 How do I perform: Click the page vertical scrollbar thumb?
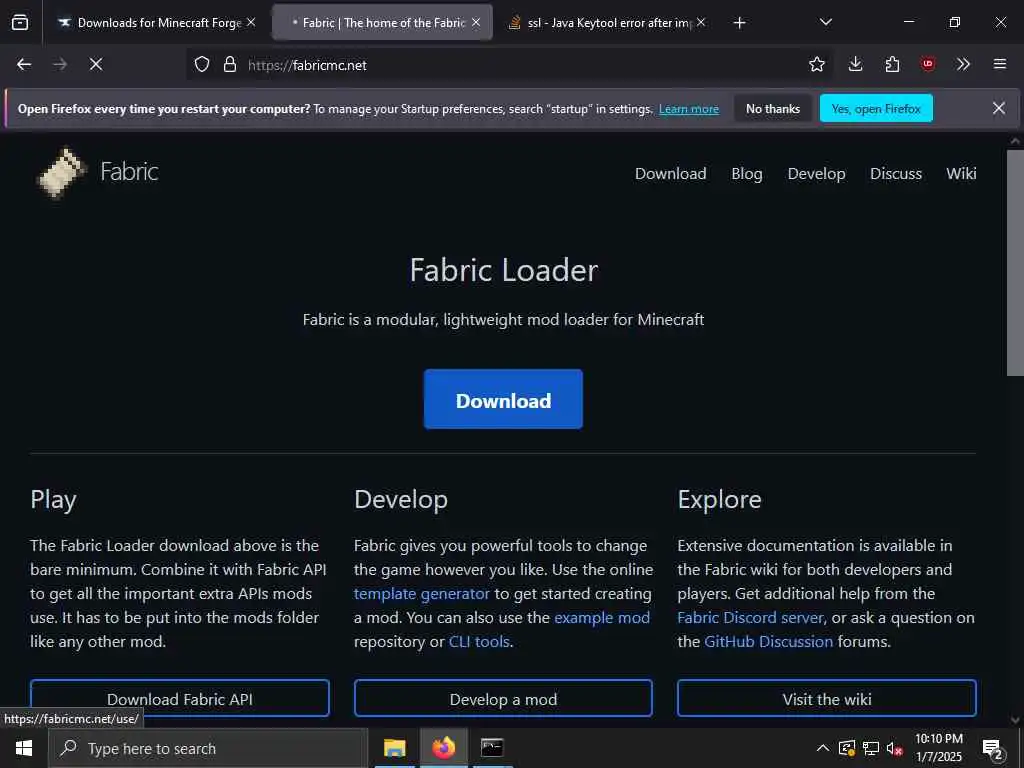click(x=1015, y=263)
